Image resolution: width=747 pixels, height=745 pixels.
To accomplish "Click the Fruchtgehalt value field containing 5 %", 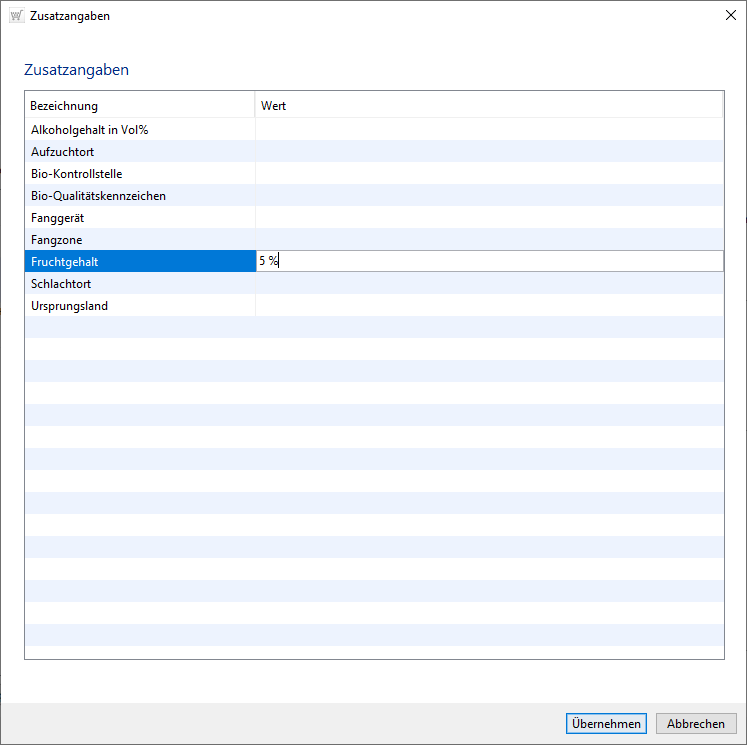I will click(x=488, y=262).
